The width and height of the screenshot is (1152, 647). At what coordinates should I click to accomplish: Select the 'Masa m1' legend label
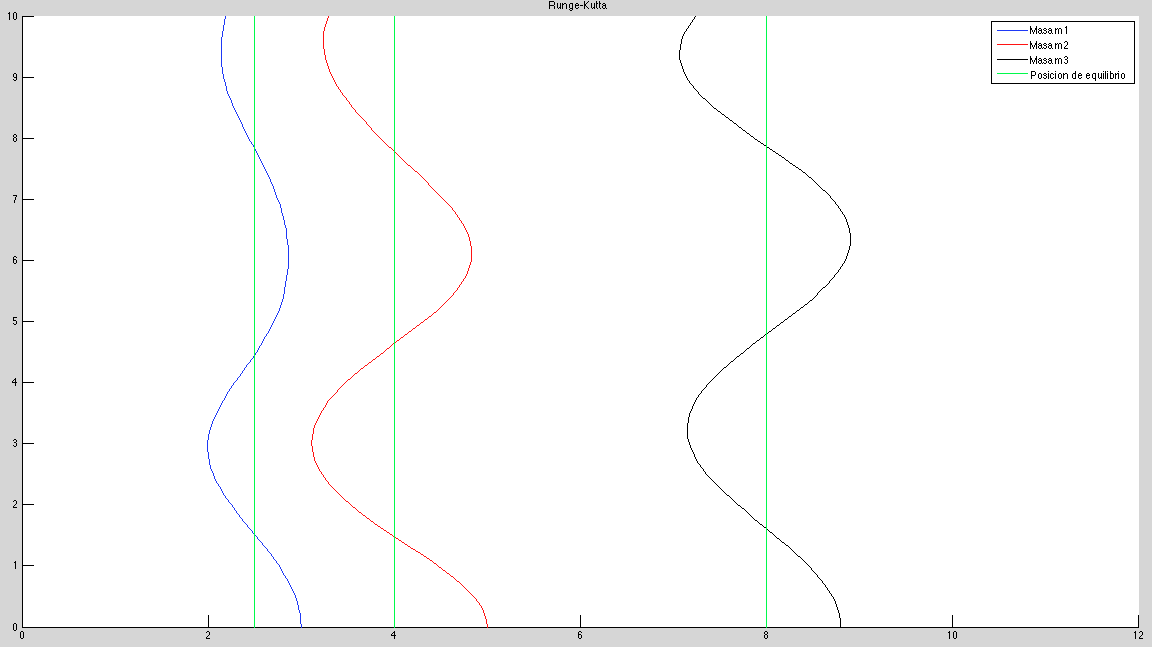pyautogui.click(x=1049, y=31)
